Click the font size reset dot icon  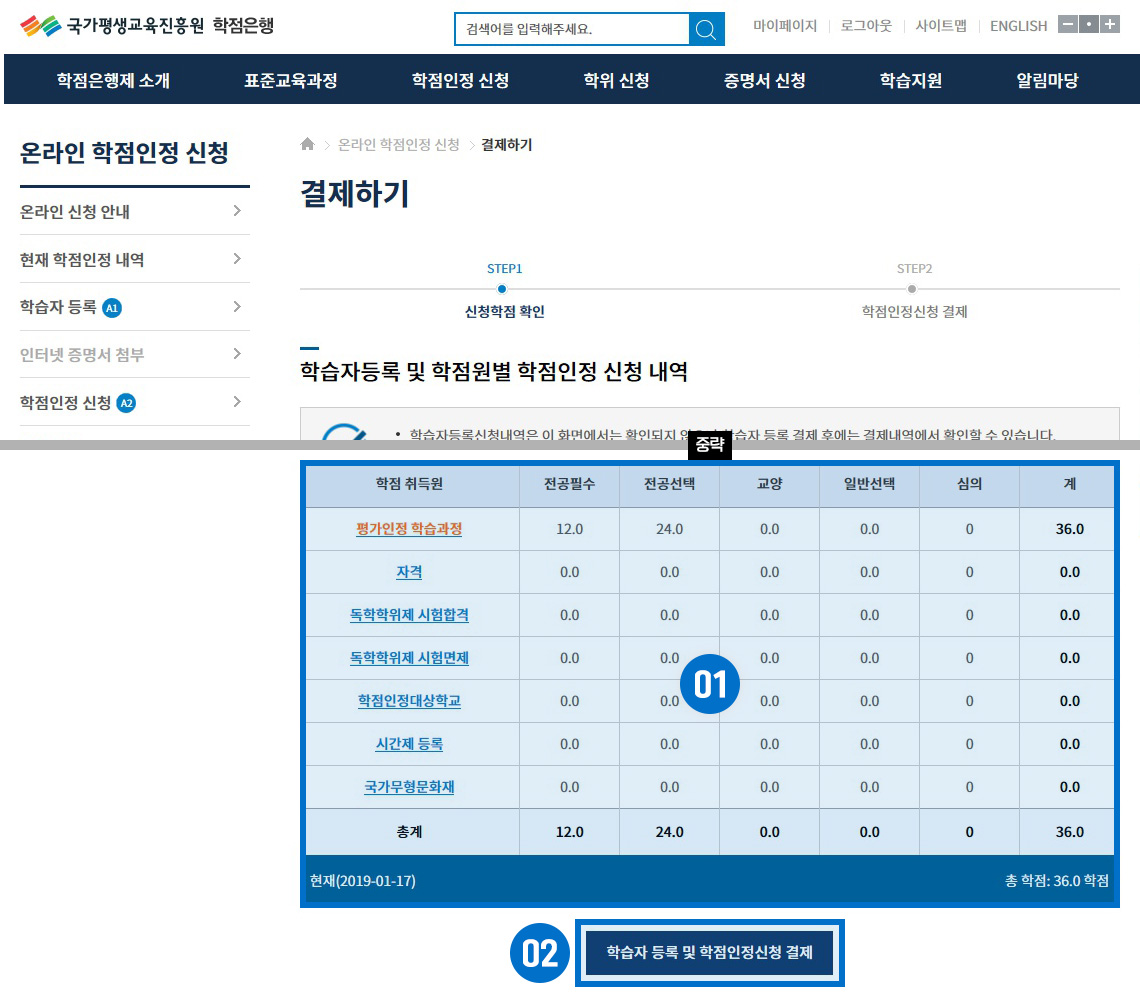pos(1089,25)
